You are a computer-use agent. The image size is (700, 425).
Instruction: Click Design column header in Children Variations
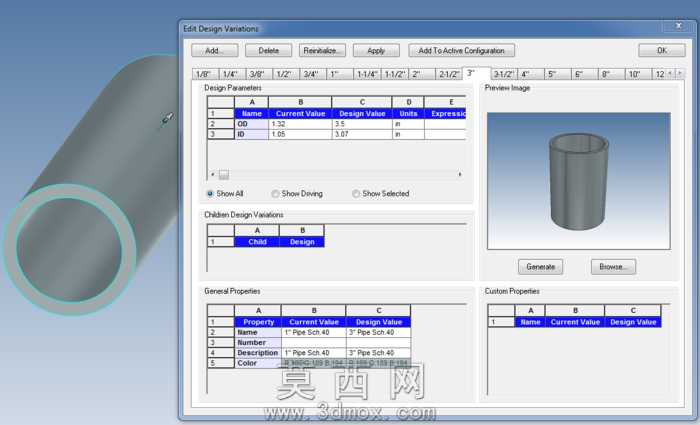(x=302, y=242)
